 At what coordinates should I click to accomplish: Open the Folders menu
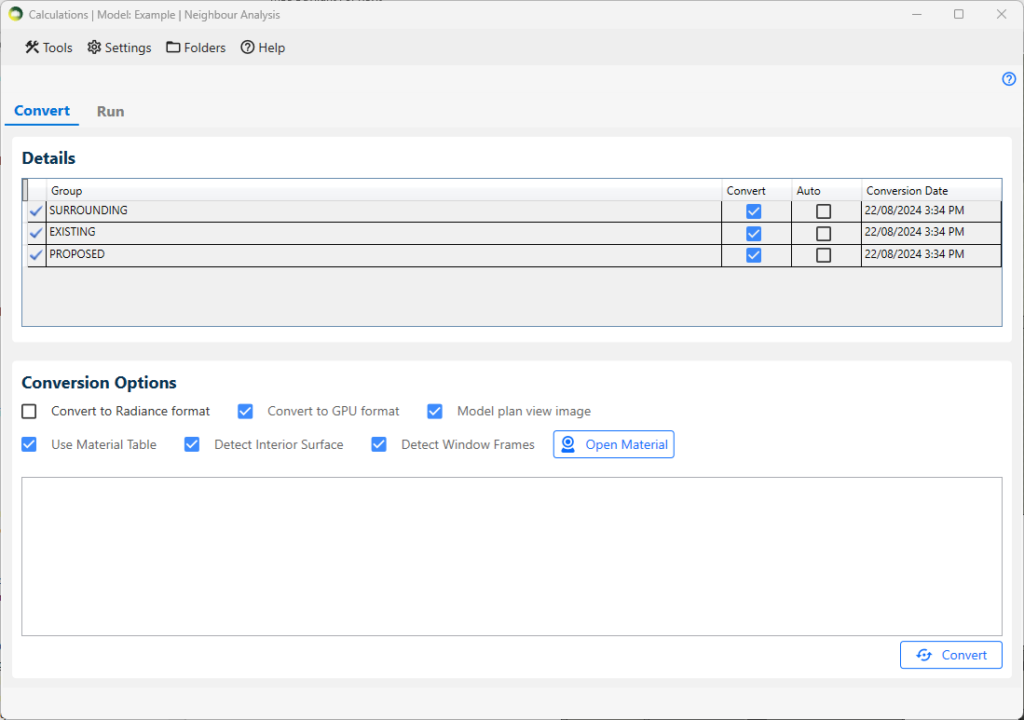tap(196, 48)
